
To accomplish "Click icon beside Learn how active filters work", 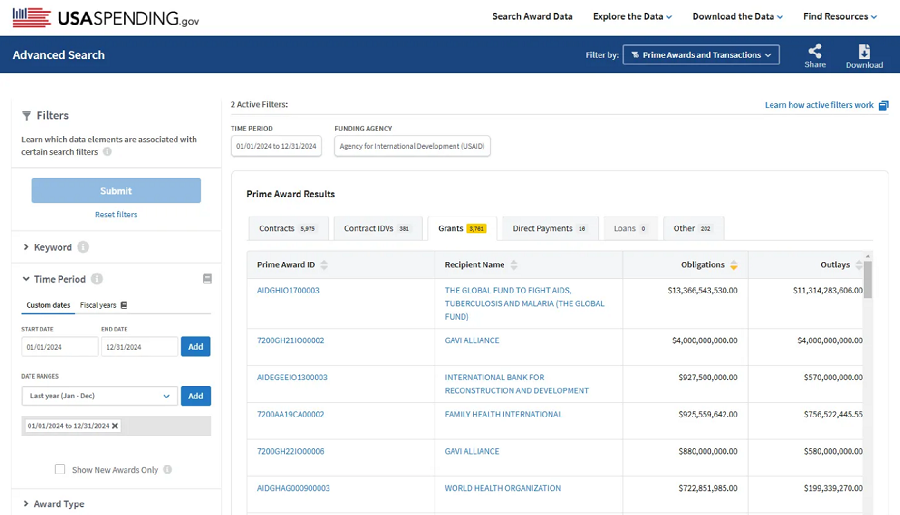I will (x=883, y=105).
